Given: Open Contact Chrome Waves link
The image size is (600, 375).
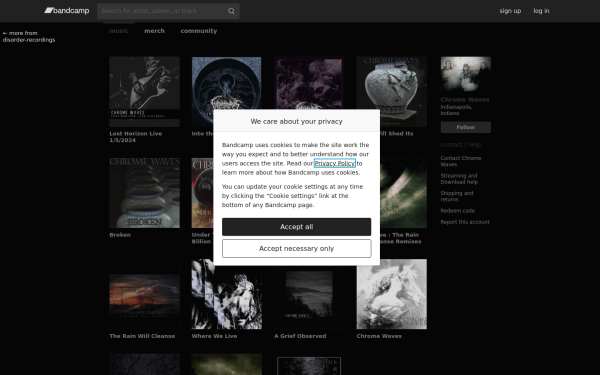Looking at the screenshot, I should point(461,161).
